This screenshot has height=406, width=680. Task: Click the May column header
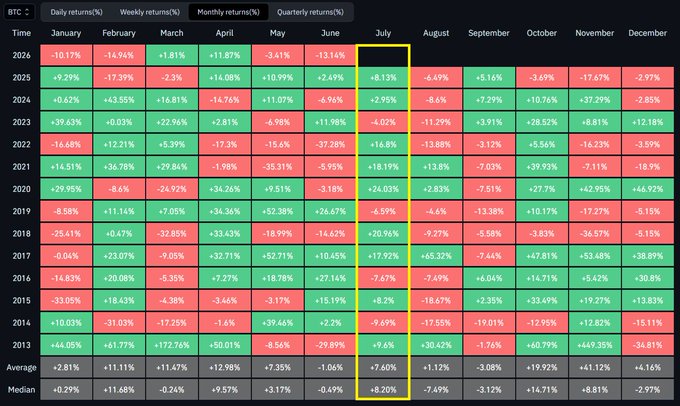(278, 33)
